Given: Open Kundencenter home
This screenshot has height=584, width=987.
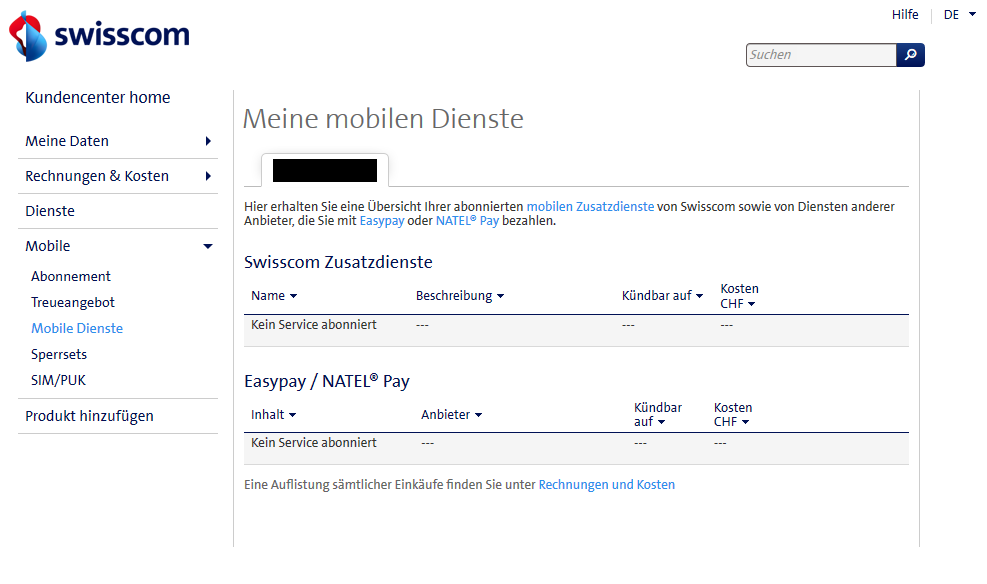Looking at the screenshot, I should pyautogui.click(x=97, y=97).
